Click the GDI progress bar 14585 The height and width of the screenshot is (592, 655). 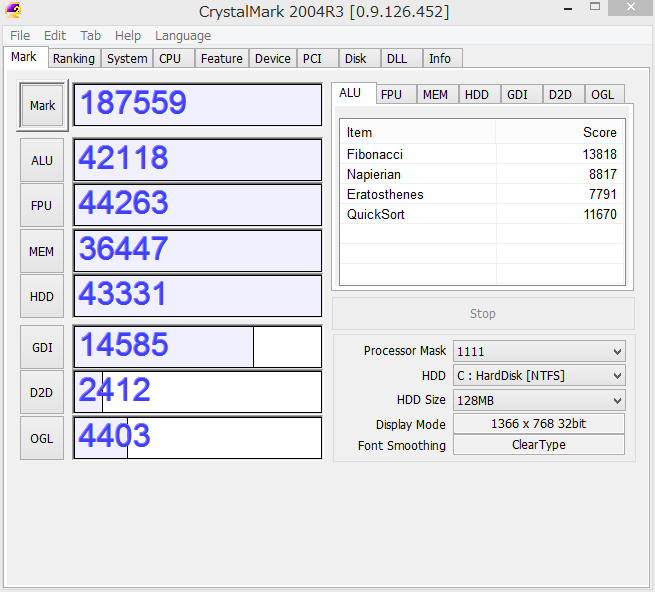198,347
